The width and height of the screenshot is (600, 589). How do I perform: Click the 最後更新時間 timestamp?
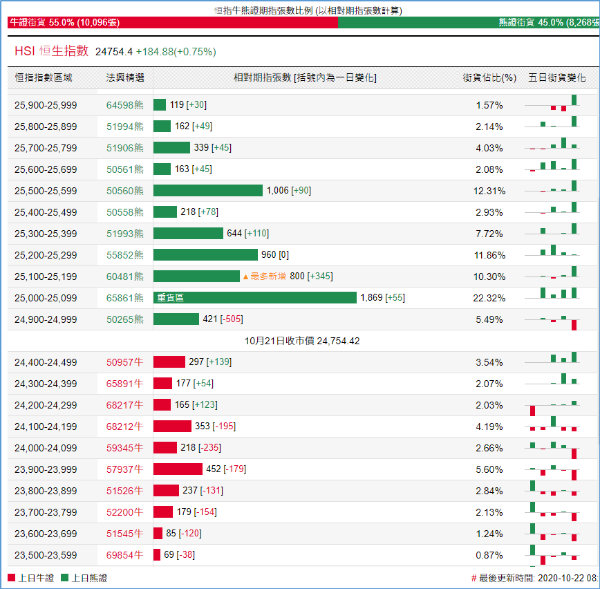click(535, 578)
